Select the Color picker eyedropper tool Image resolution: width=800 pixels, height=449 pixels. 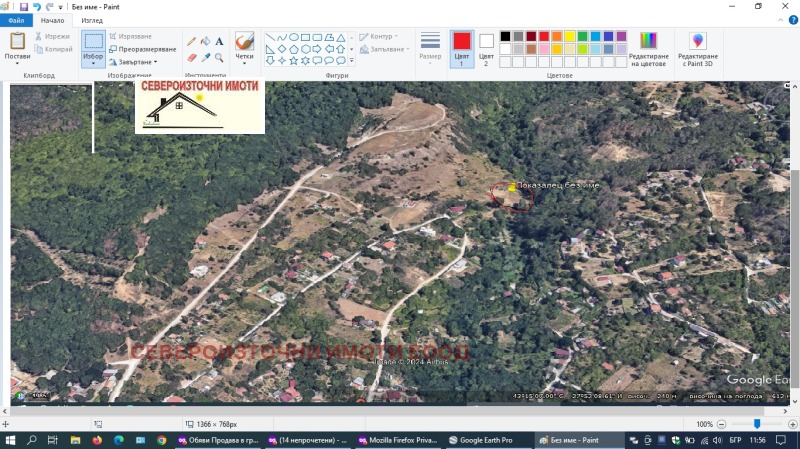click(x=205, y=57)
